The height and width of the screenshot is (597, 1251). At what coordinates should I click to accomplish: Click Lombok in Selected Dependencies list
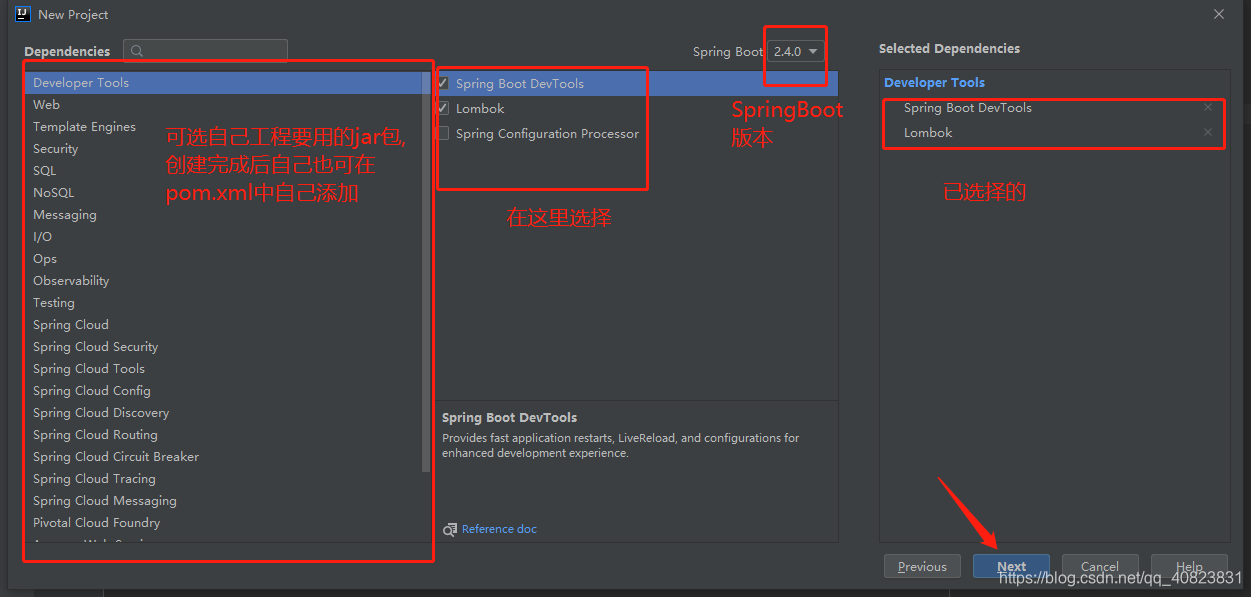[x=928, y=133]
